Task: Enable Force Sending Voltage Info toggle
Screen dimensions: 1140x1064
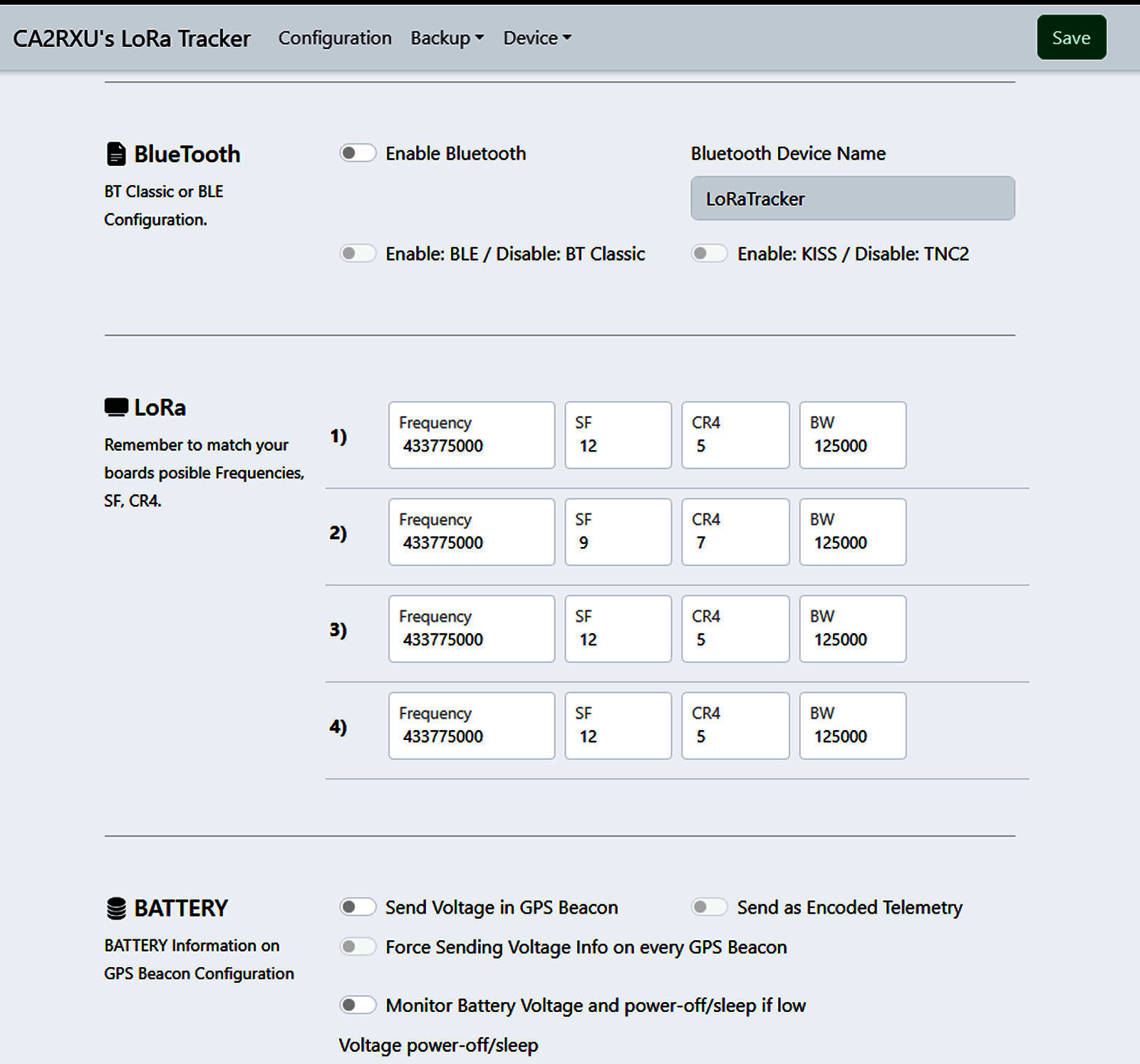Action: point(358,946)
